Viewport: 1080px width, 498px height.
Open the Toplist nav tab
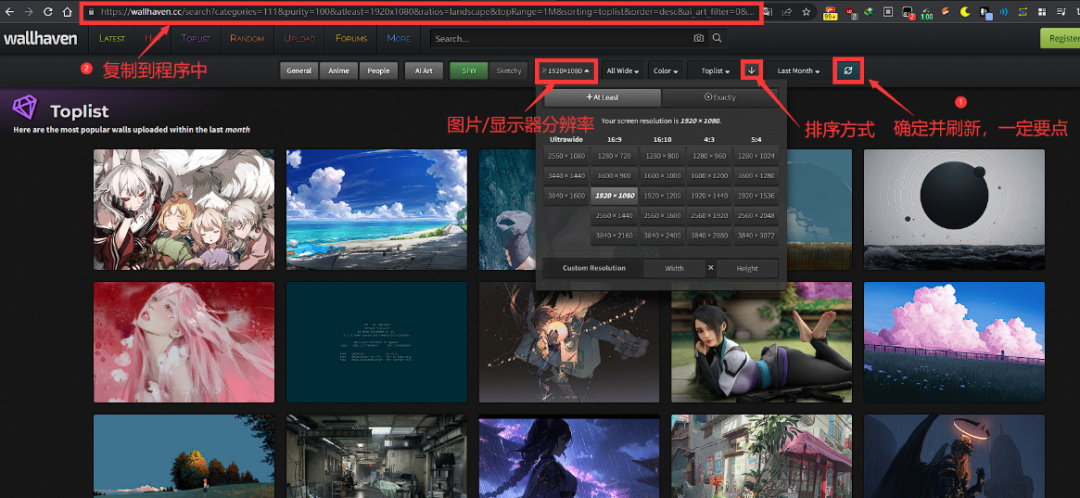(196, 39)
